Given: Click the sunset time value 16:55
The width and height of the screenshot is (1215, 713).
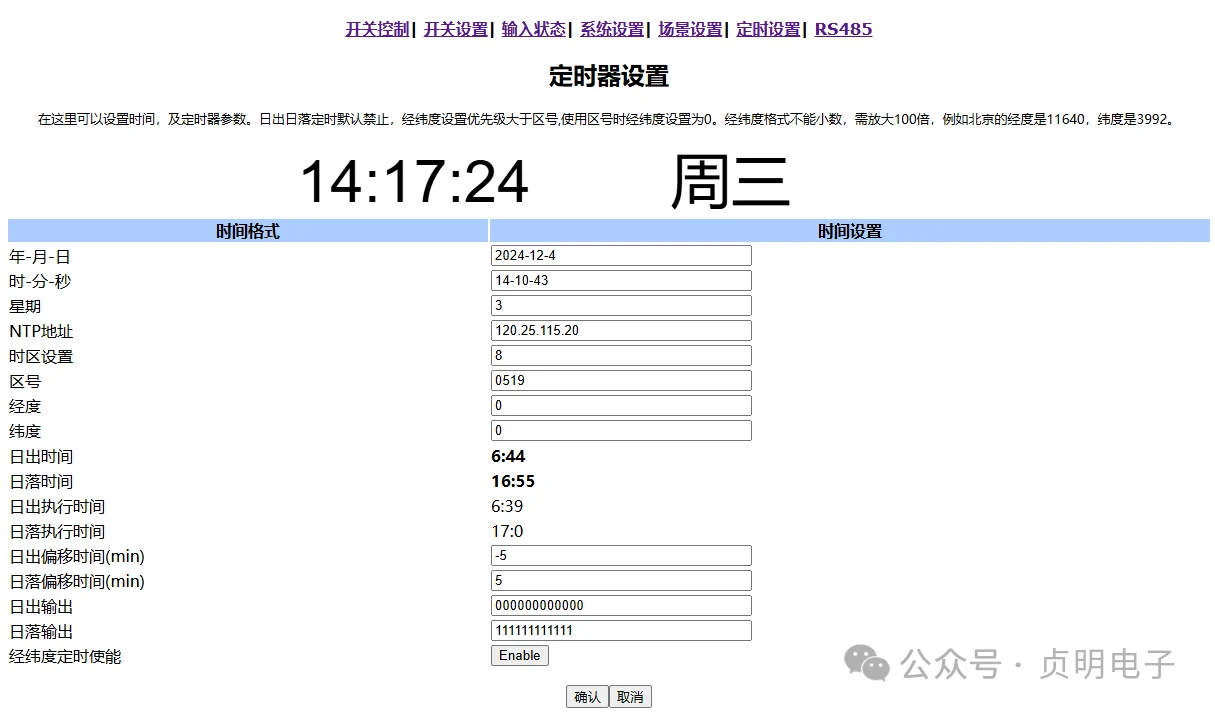Looking at the screenshot, I should [x=513, y=481].
